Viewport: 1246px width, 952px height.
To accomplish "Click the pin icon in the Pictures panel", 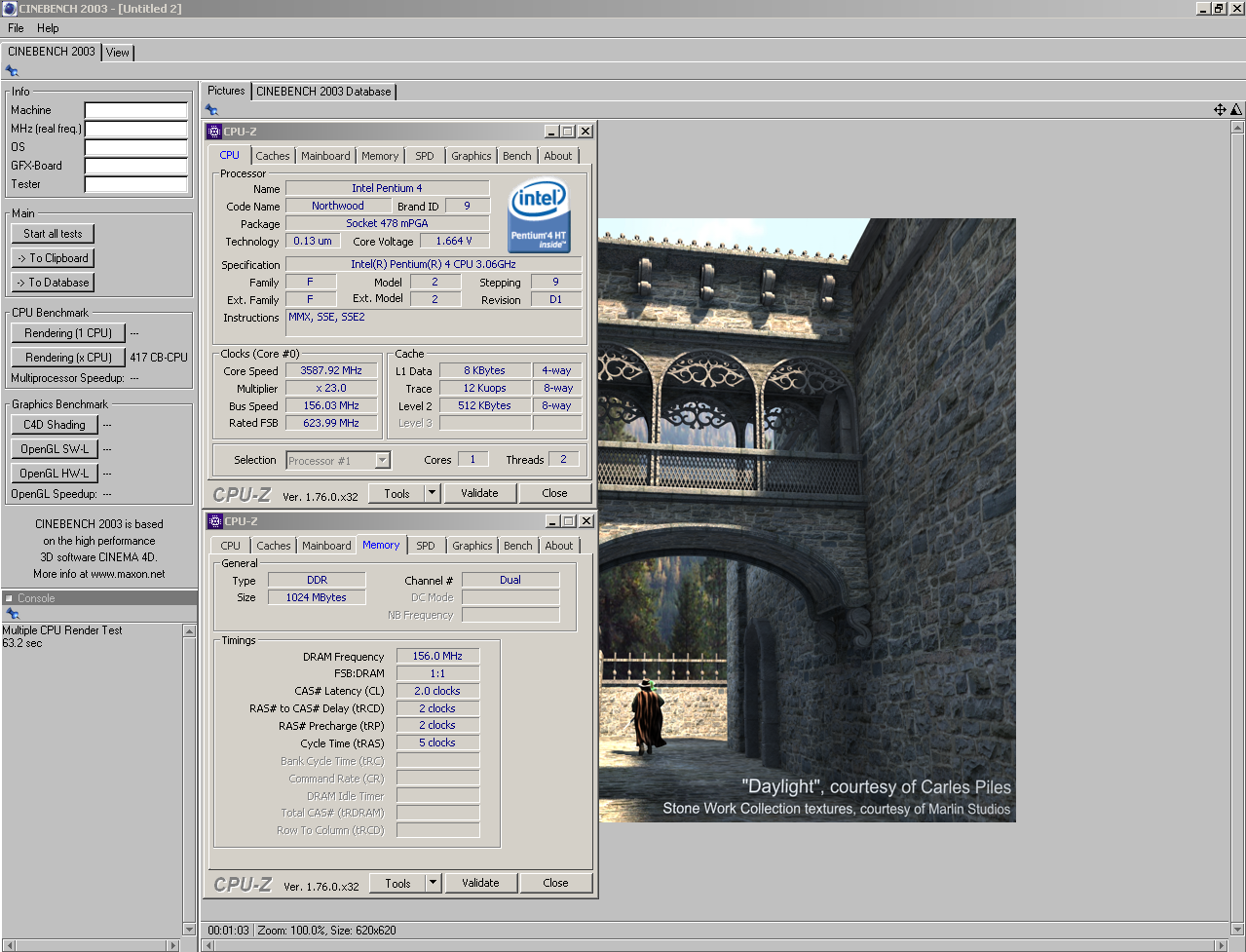I will tap(211, 109).
